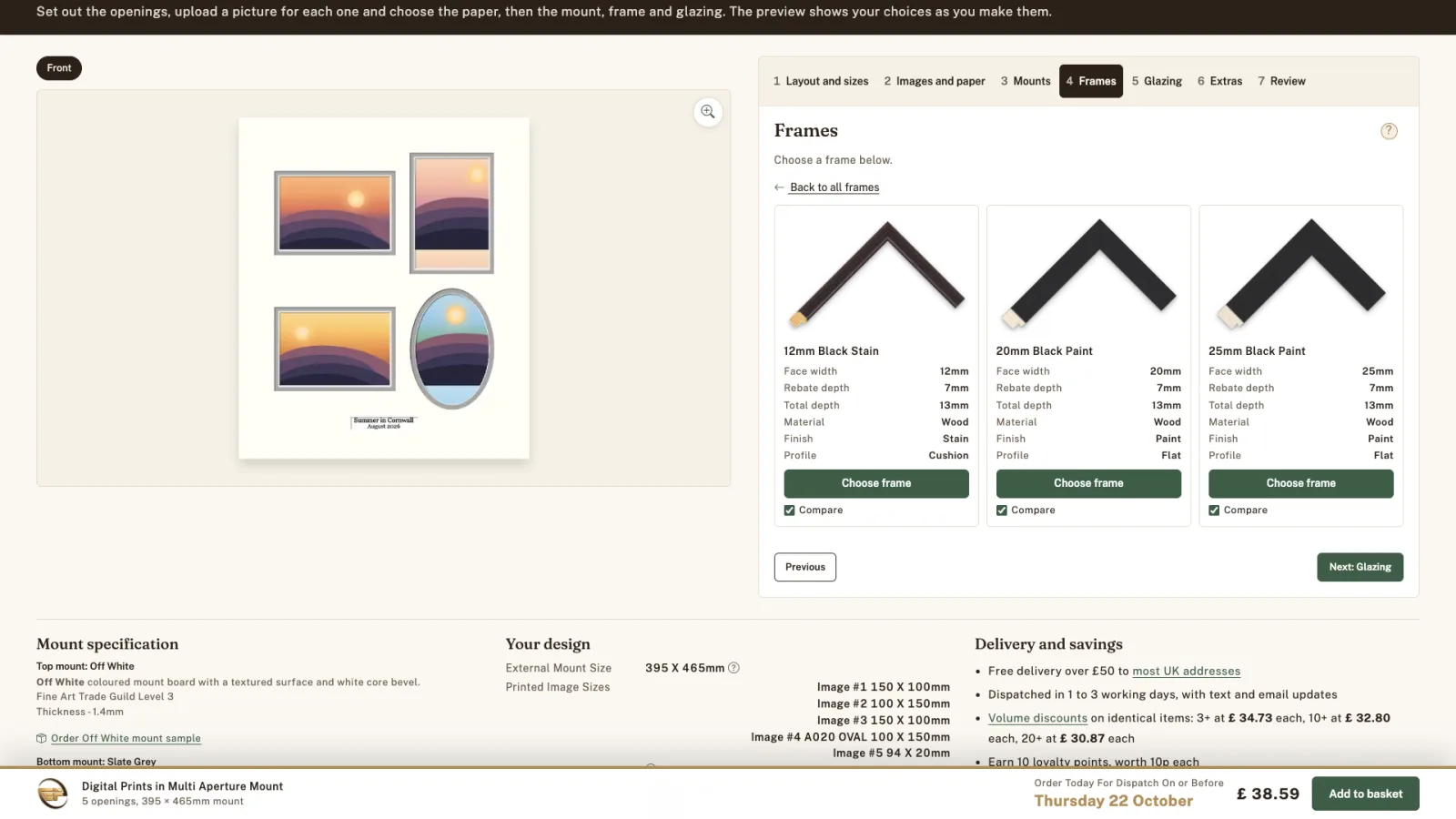Click 25mm Black Paint frame image
The width and height of the screenshot is (1456, 819).
click(x=1301, y=274)
